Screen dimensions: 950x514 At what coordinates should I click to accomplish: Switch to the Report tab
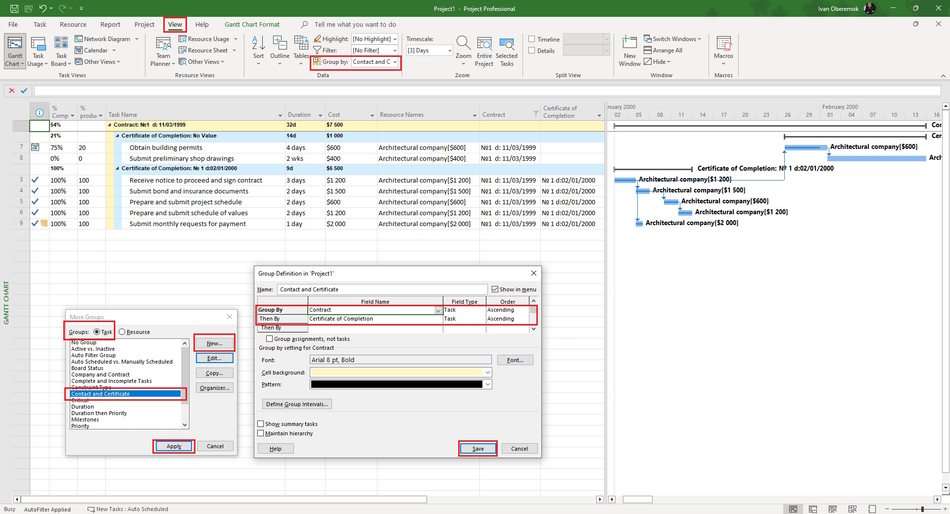point(110,24)
